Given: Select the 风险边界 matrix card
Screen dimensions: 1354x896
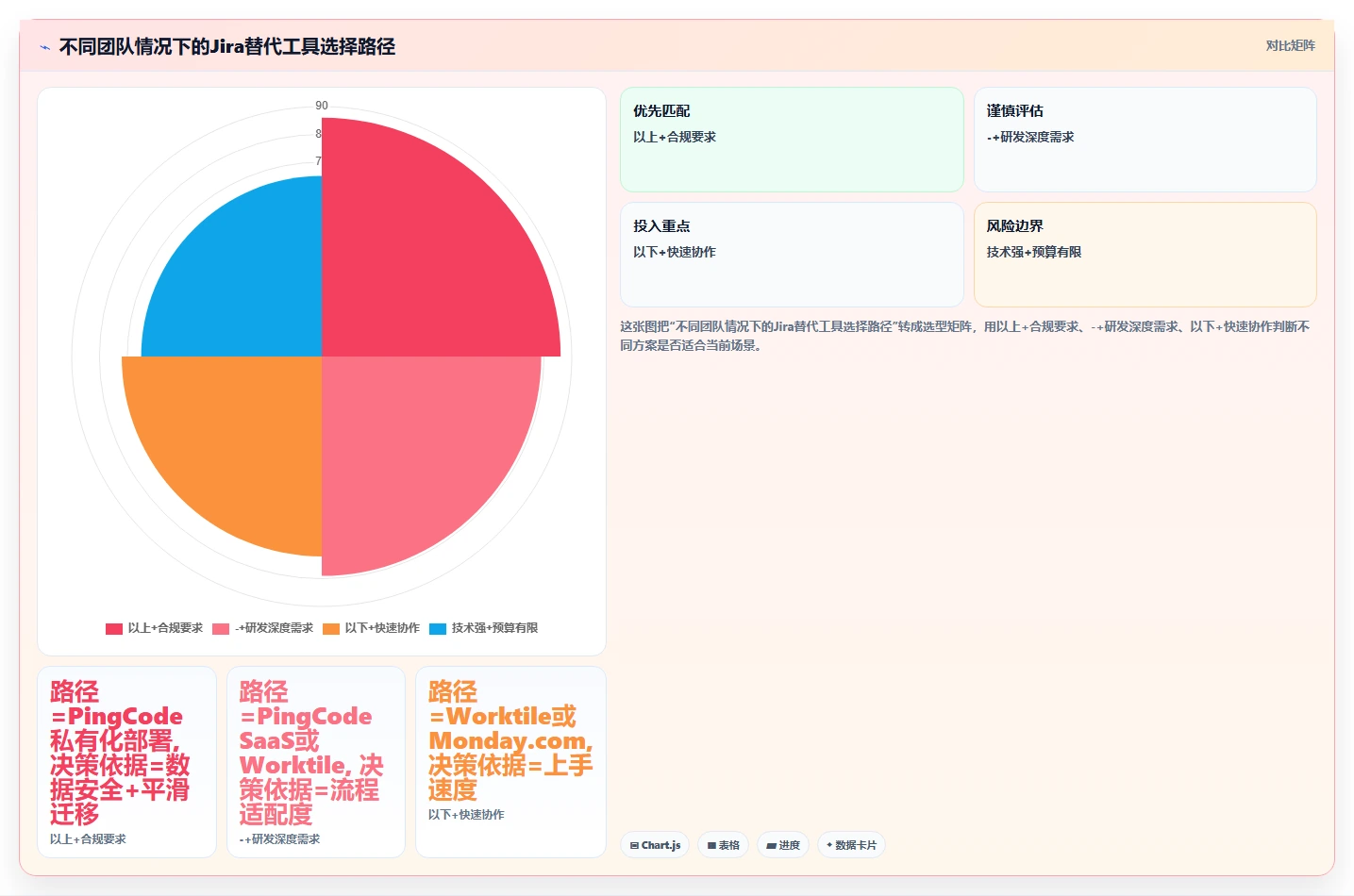Looking at the screenshot, I should coord(1145,255).
